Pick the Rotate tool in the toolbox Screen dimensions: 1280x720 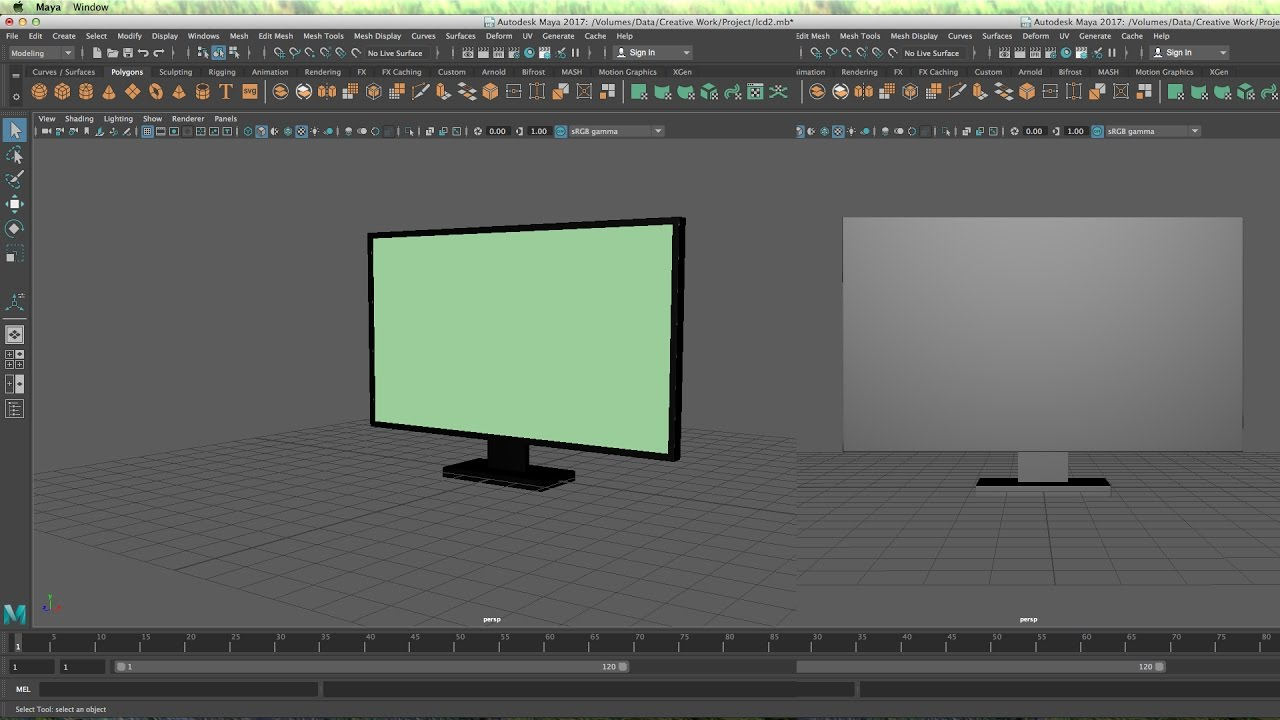click(15, 229)
